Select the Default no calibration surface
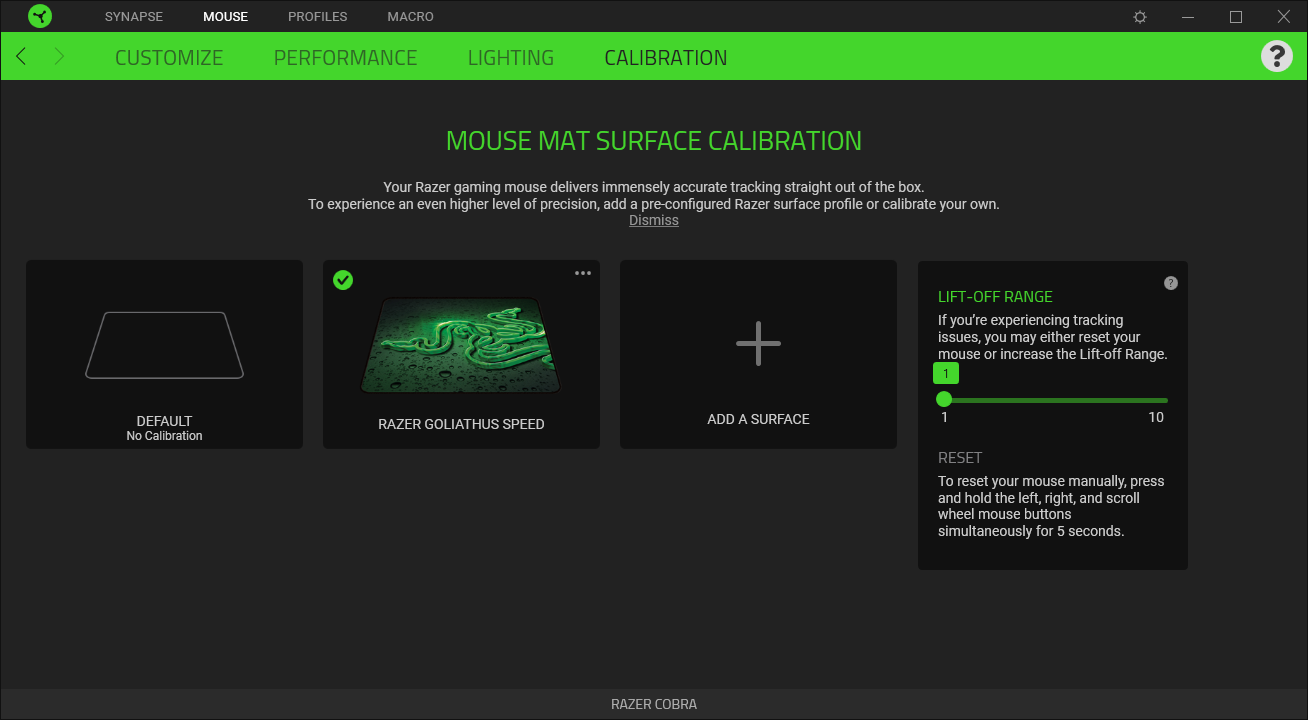The image size is (1308, 720). (x=164, y=354)
